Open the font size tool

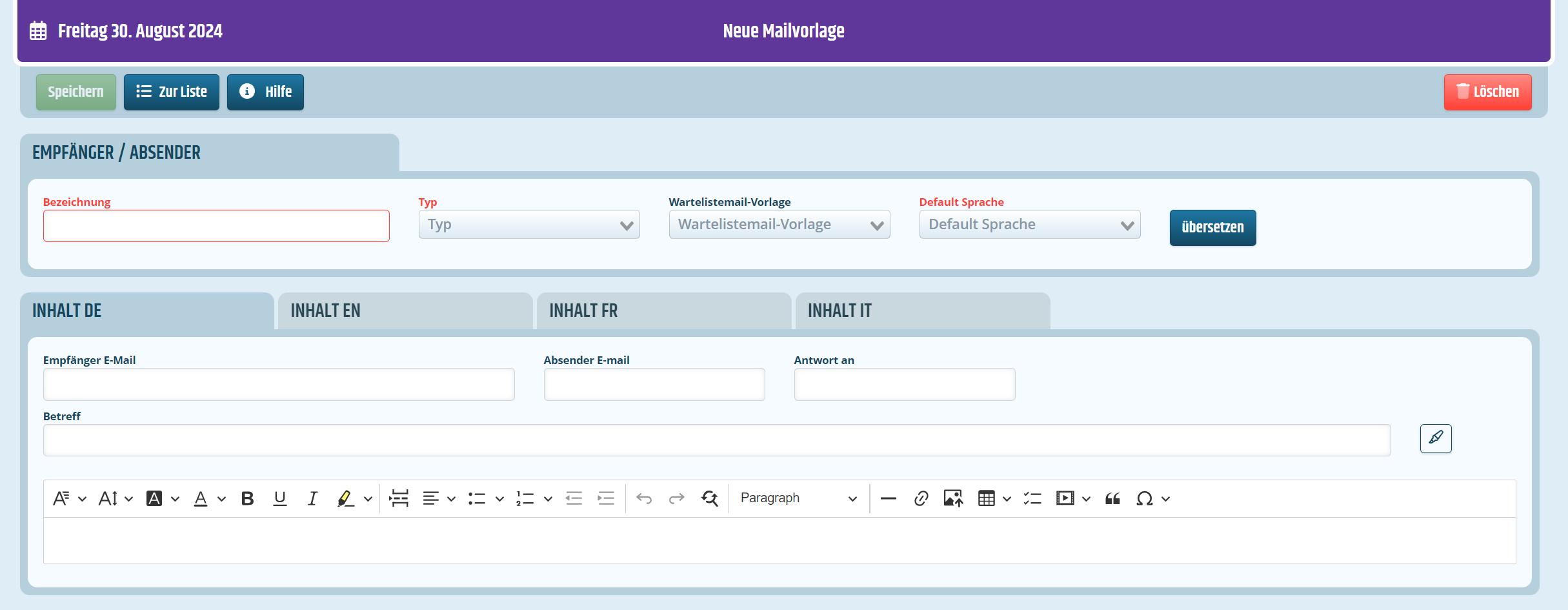(108, 498)
